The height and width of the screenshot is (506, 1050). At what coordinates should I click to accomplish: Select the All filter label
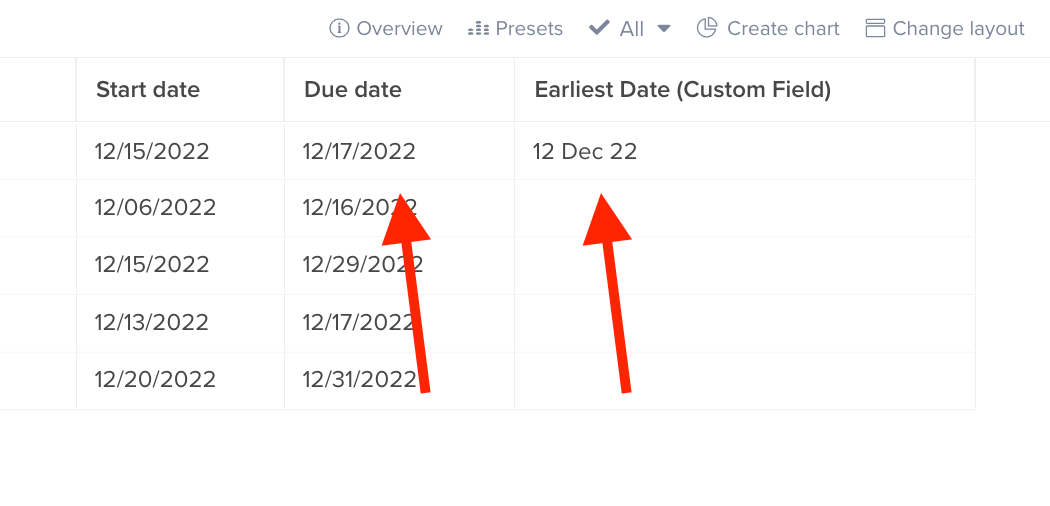[632, 29]
